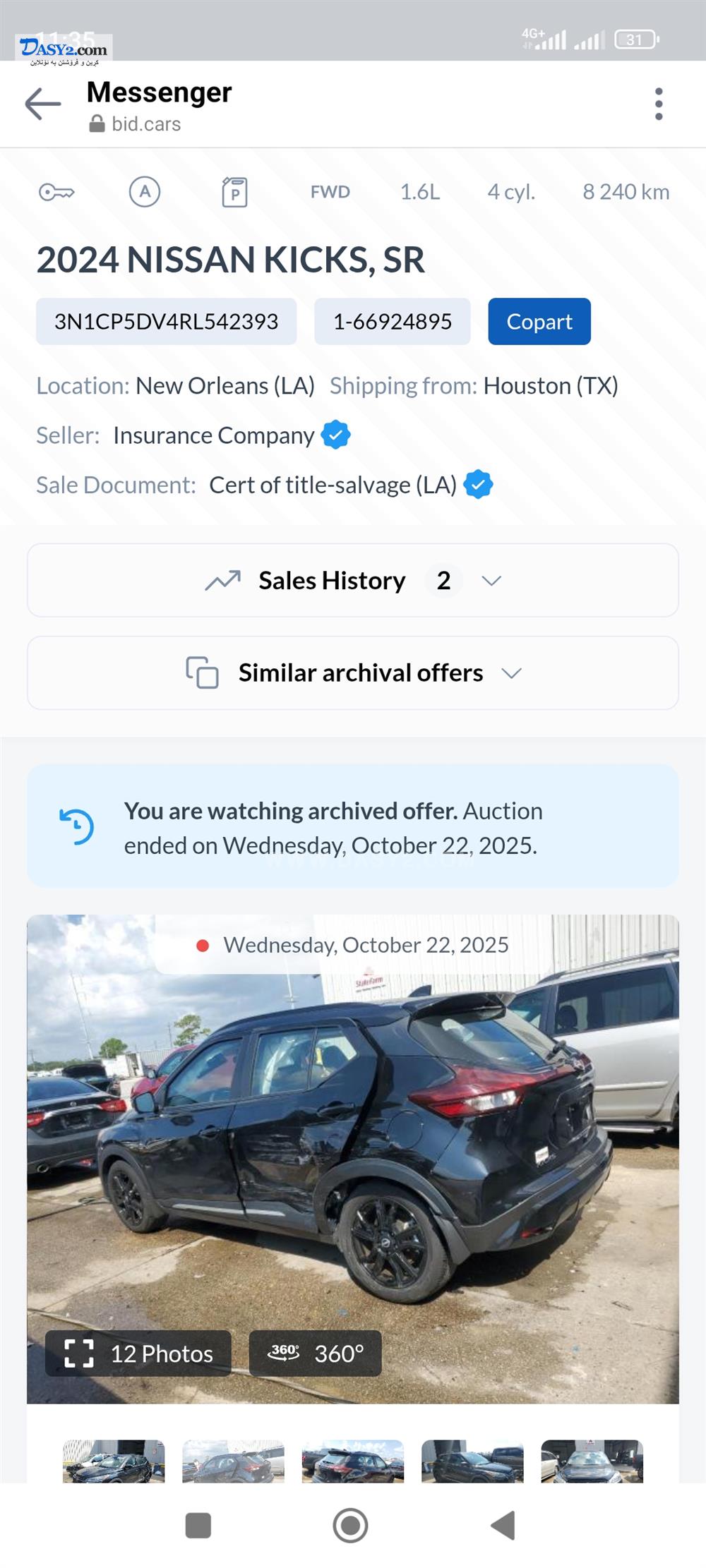706x1568 pixels.
Task: Open the 360° view
Action: pos(316,1353)
